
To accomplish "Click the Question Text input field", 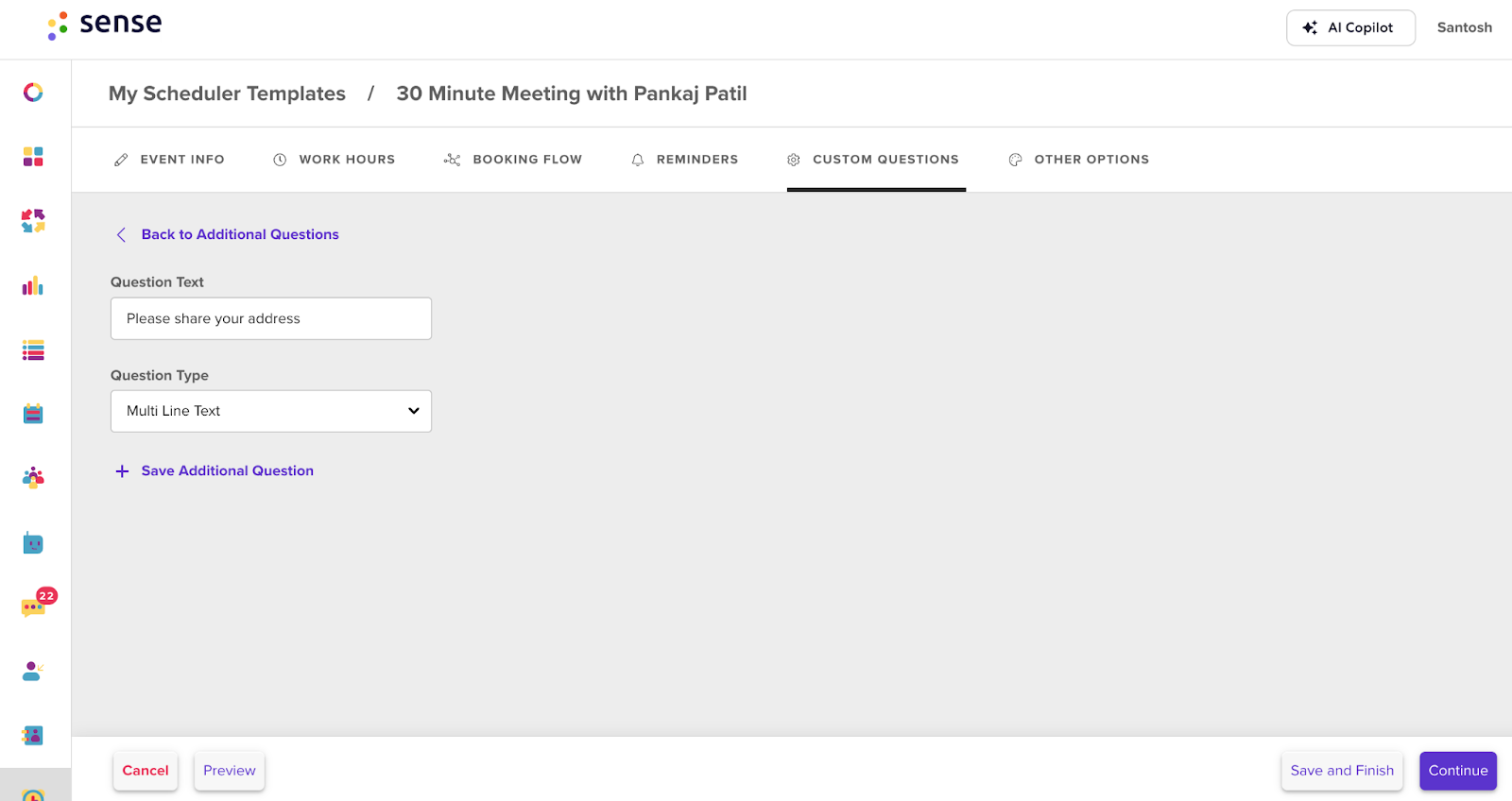I will [x=271, y=318].
